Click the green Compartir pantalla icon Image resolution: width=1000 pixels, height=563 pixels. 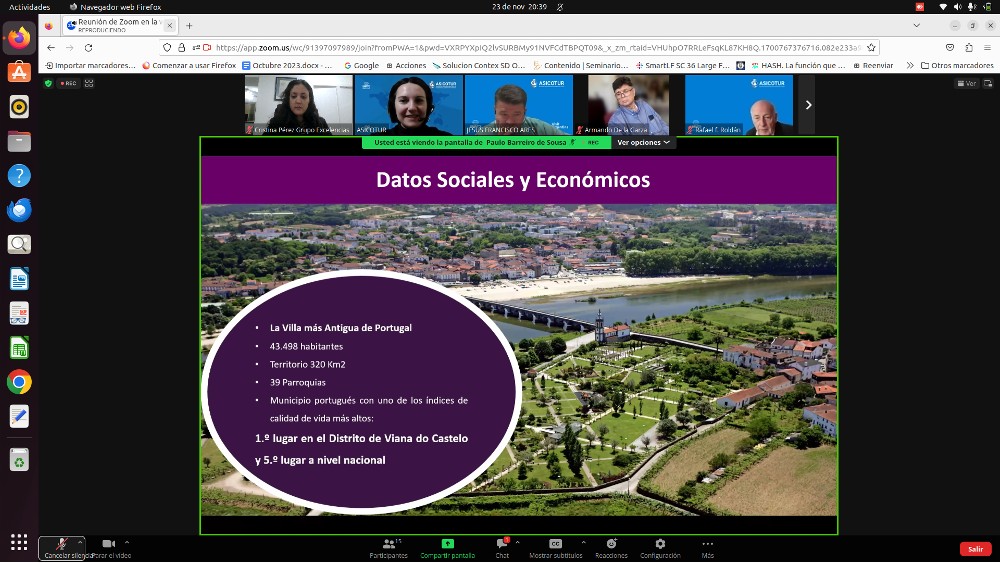point(447,543)
